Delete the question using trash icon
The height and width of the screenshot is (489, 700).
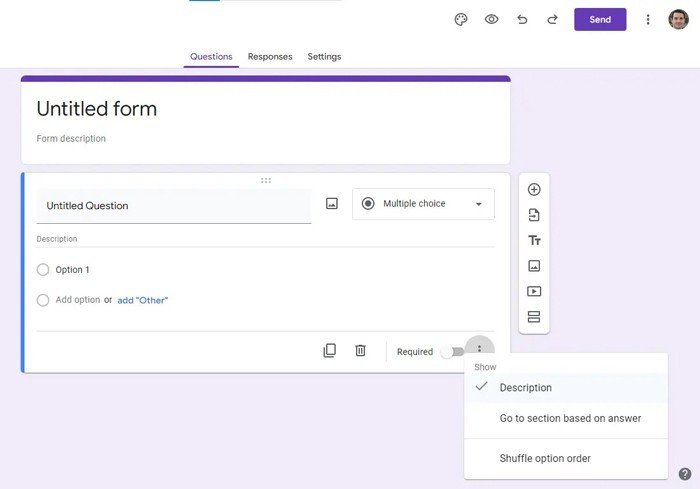click(360, 351)
